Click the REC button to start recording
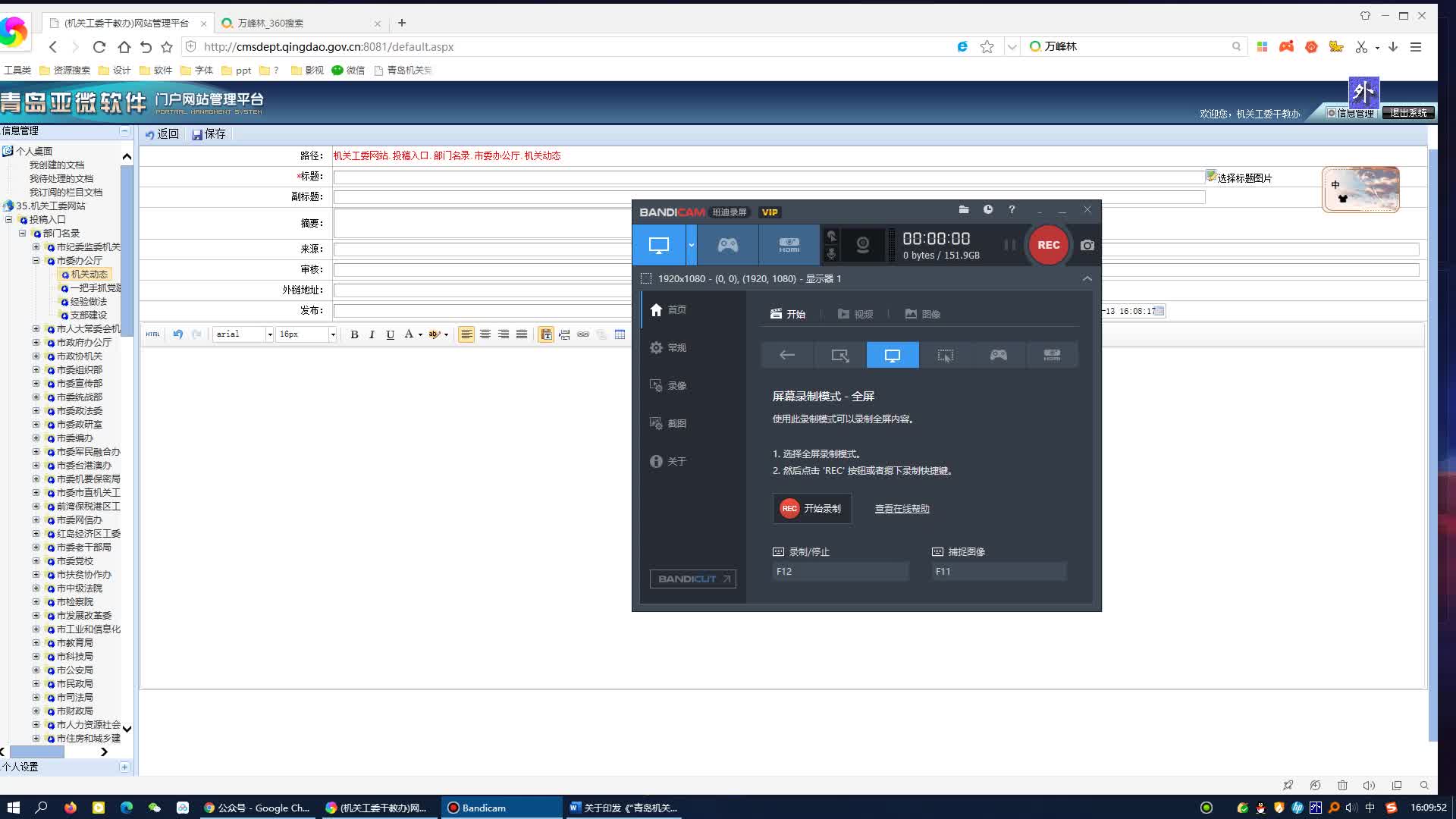The image size is (1456, 819). click(x=1049, y=244)
